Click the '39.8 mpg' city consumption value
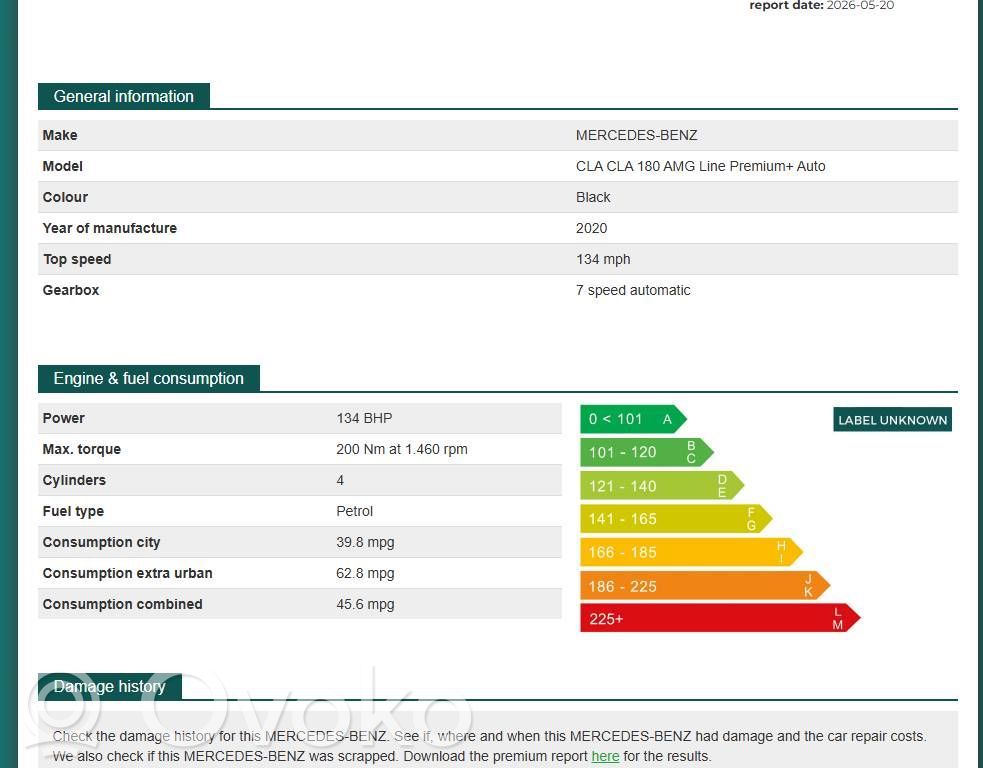983x768 pixels. tap(365, 542)
